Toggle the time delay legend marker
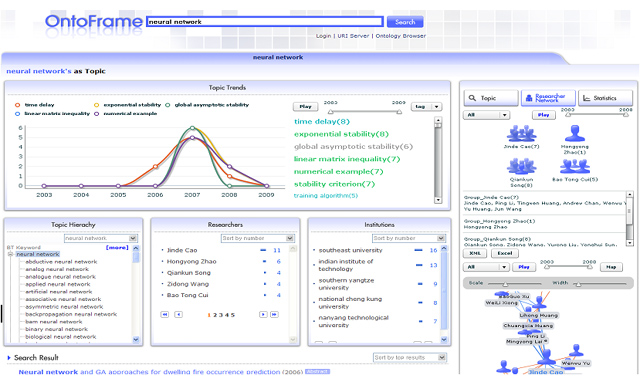The image size is (640, 392). click(18, 105)
